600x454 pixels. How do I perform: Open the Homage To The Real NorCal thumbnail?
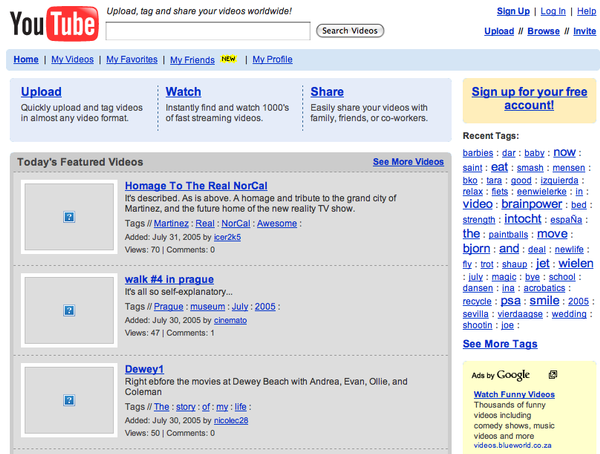(x=69, y=217)
